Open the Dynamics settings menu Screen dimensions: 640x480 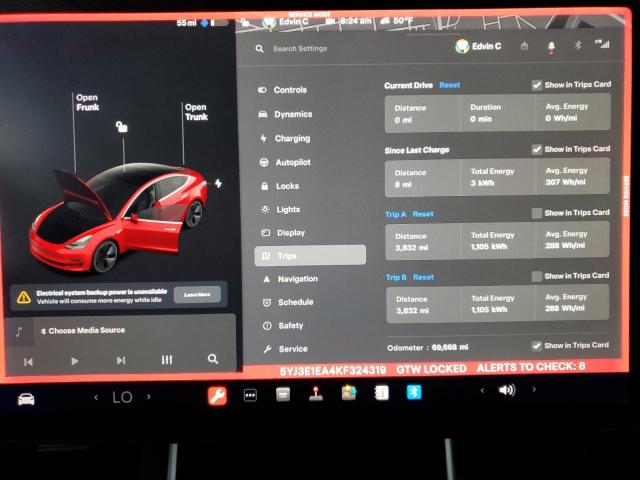point(285,114)
